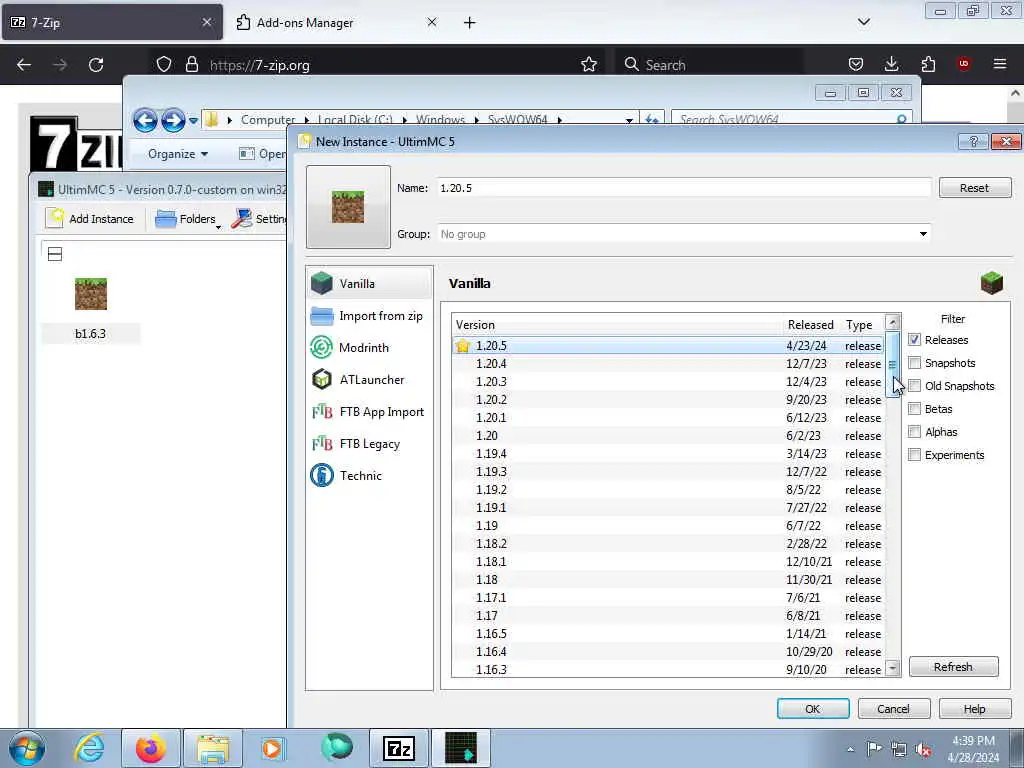Open the Organize menu in Explorer

tap(178, 154)
